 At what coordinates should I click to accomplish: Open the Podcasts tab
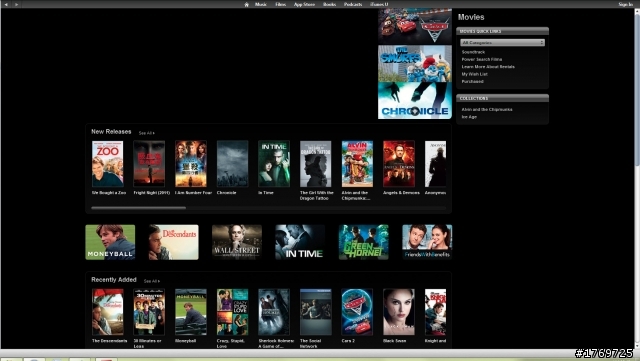click(353, 4)
